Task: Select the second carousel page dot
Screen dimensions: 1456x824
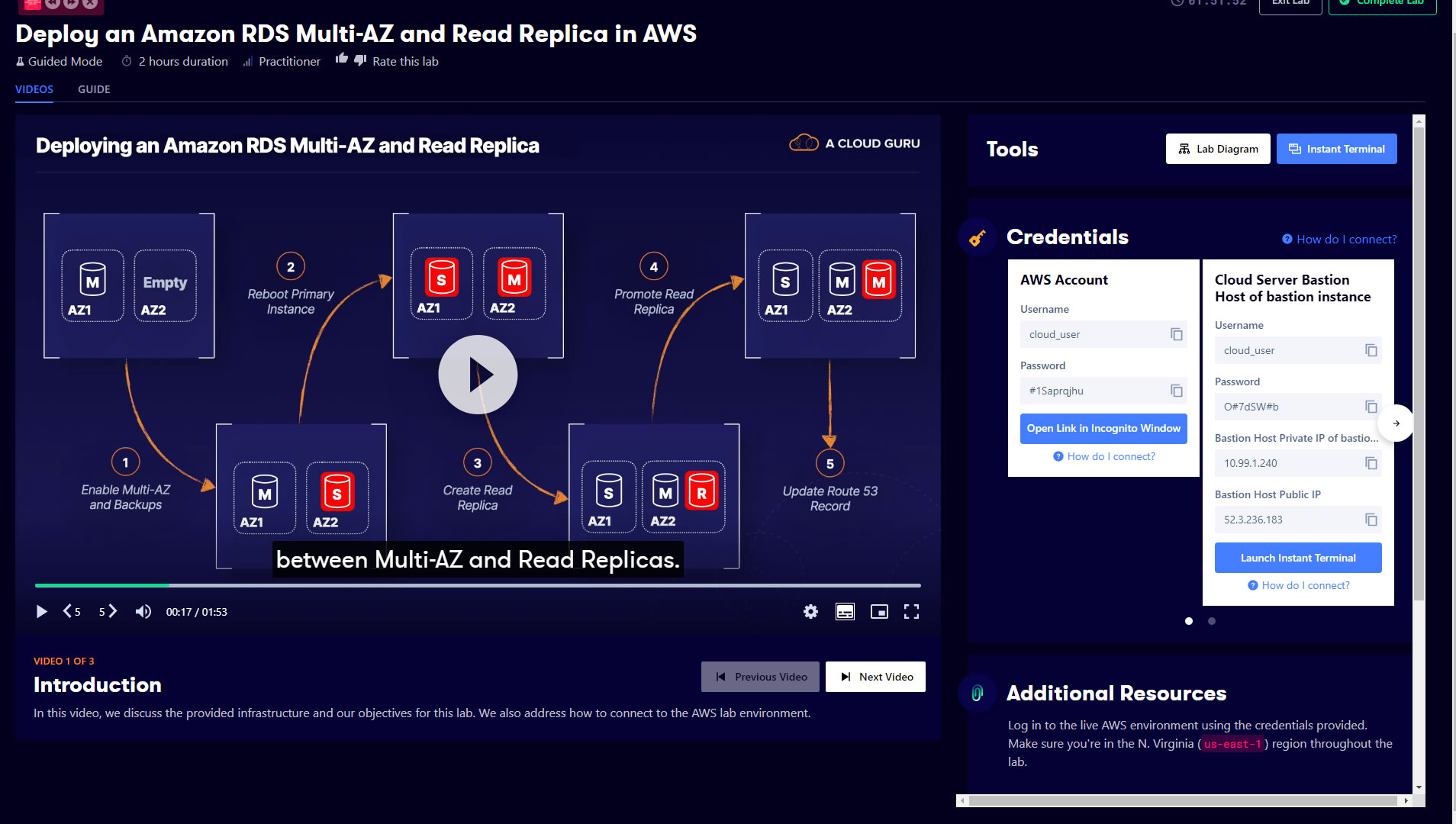Action: 1212,621
